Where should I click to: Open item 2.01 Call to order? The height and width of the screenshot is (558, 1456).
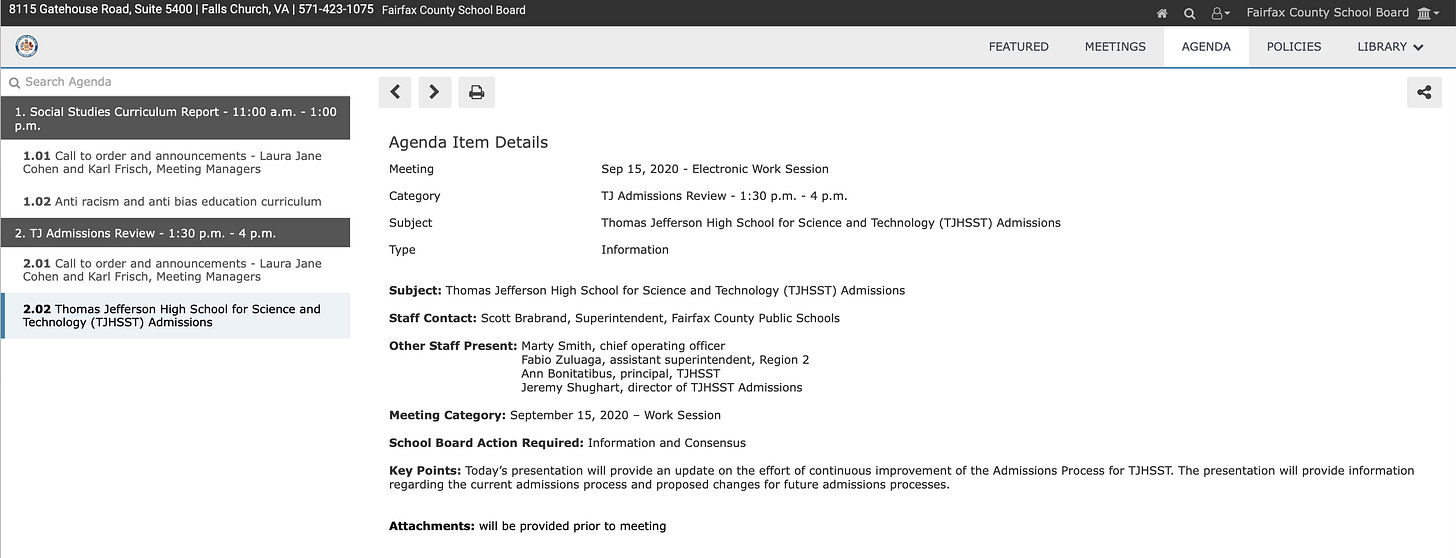[175, 270]
